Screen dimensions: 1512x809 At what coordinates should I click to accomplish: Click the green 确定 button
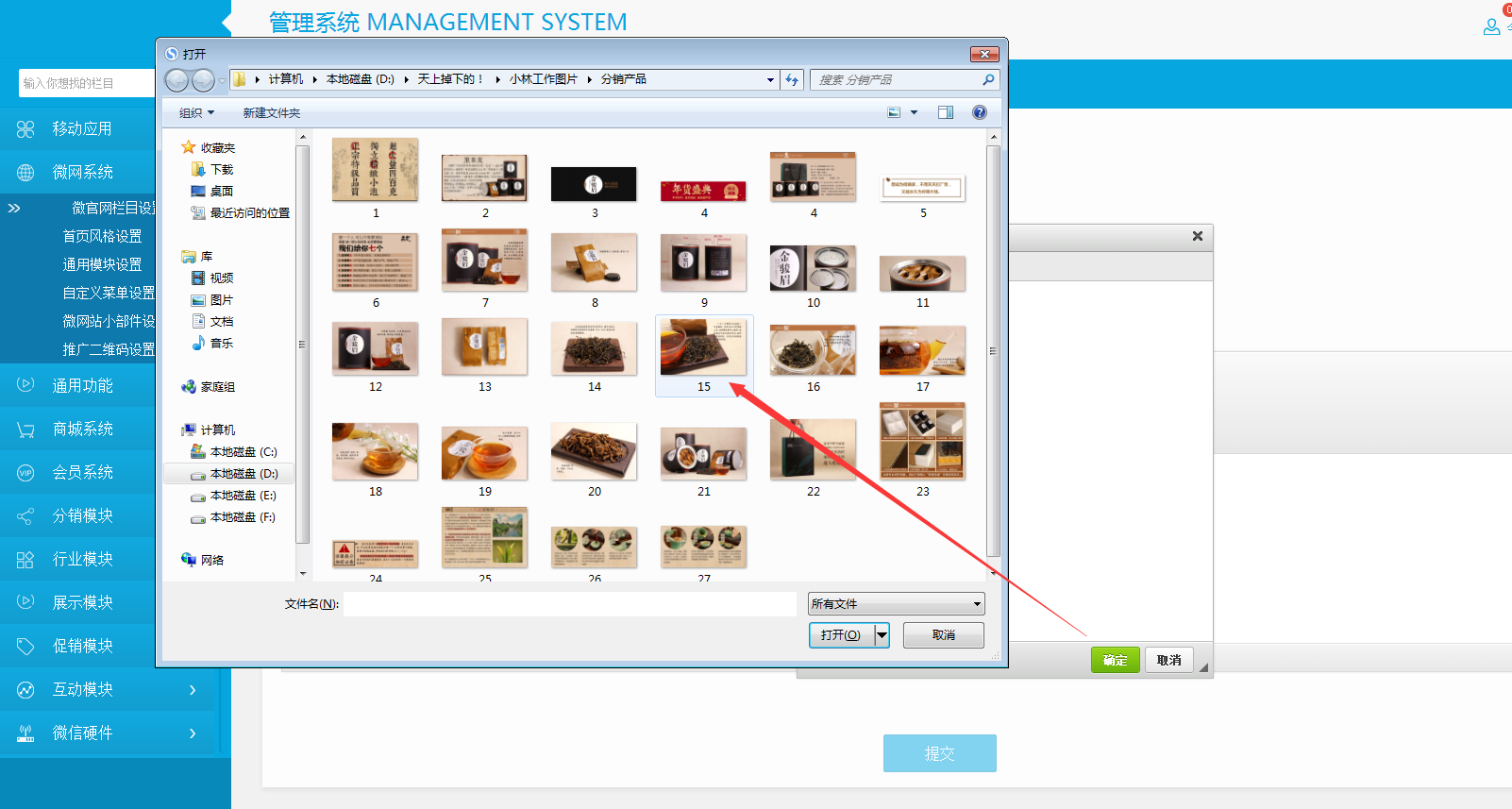click(x=1115, y=660)
